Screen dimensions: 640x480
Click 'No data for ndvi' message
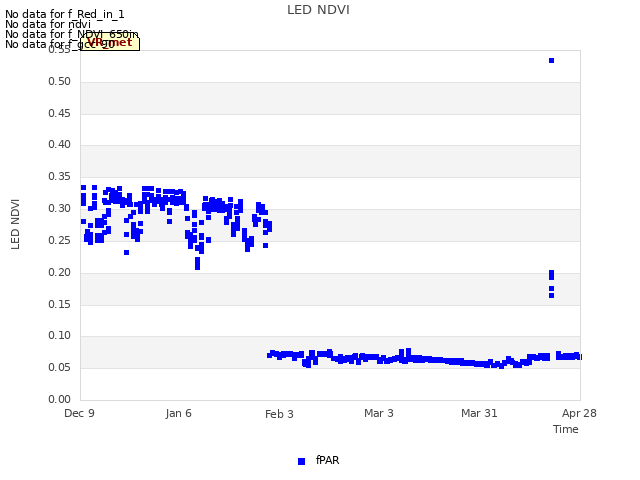point(48,24)
